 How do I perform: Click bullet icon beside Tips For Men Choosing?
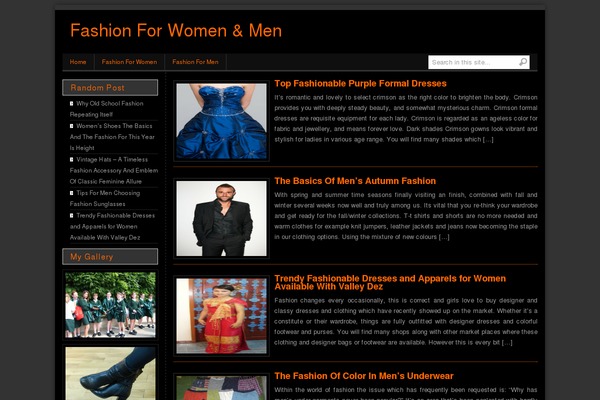point(72,193)
